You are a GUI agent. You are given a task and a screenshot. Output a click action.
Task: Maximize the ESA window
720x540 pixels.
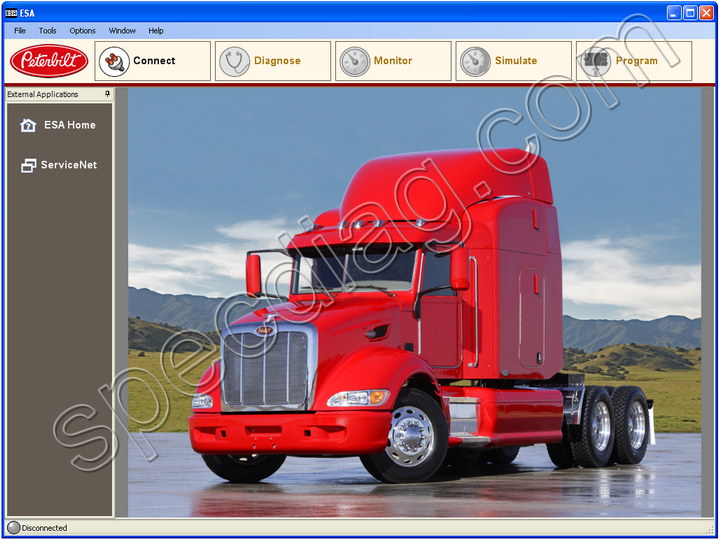pyautogui.click(x=690, y=13)
